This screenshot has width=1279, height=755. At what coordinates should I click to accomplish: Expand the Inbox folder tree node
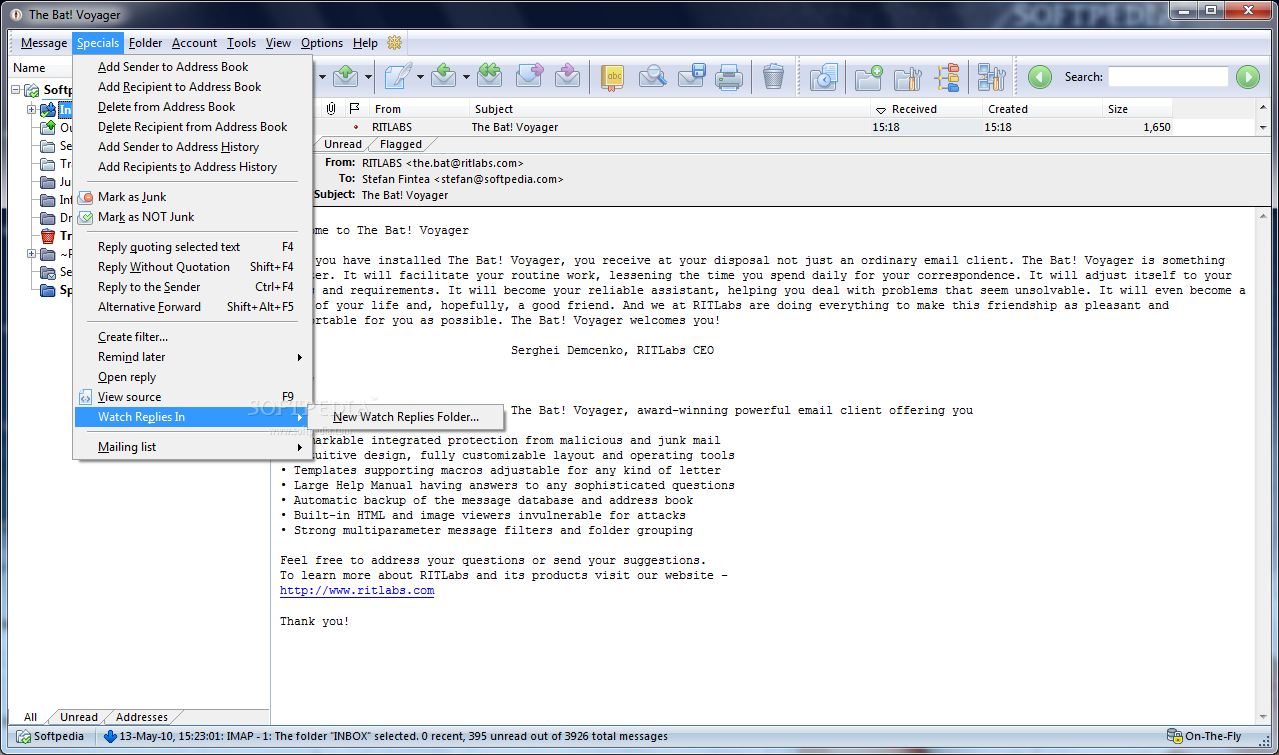(32, 109)
